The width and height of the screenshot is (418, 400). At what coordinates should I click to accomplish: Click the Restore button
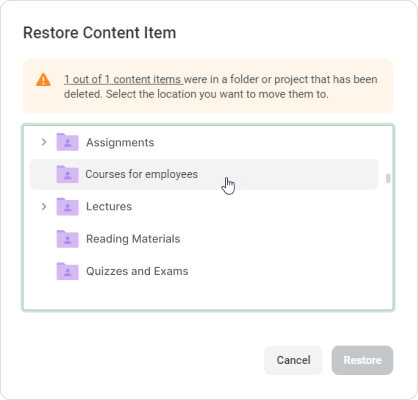point(362,360)
